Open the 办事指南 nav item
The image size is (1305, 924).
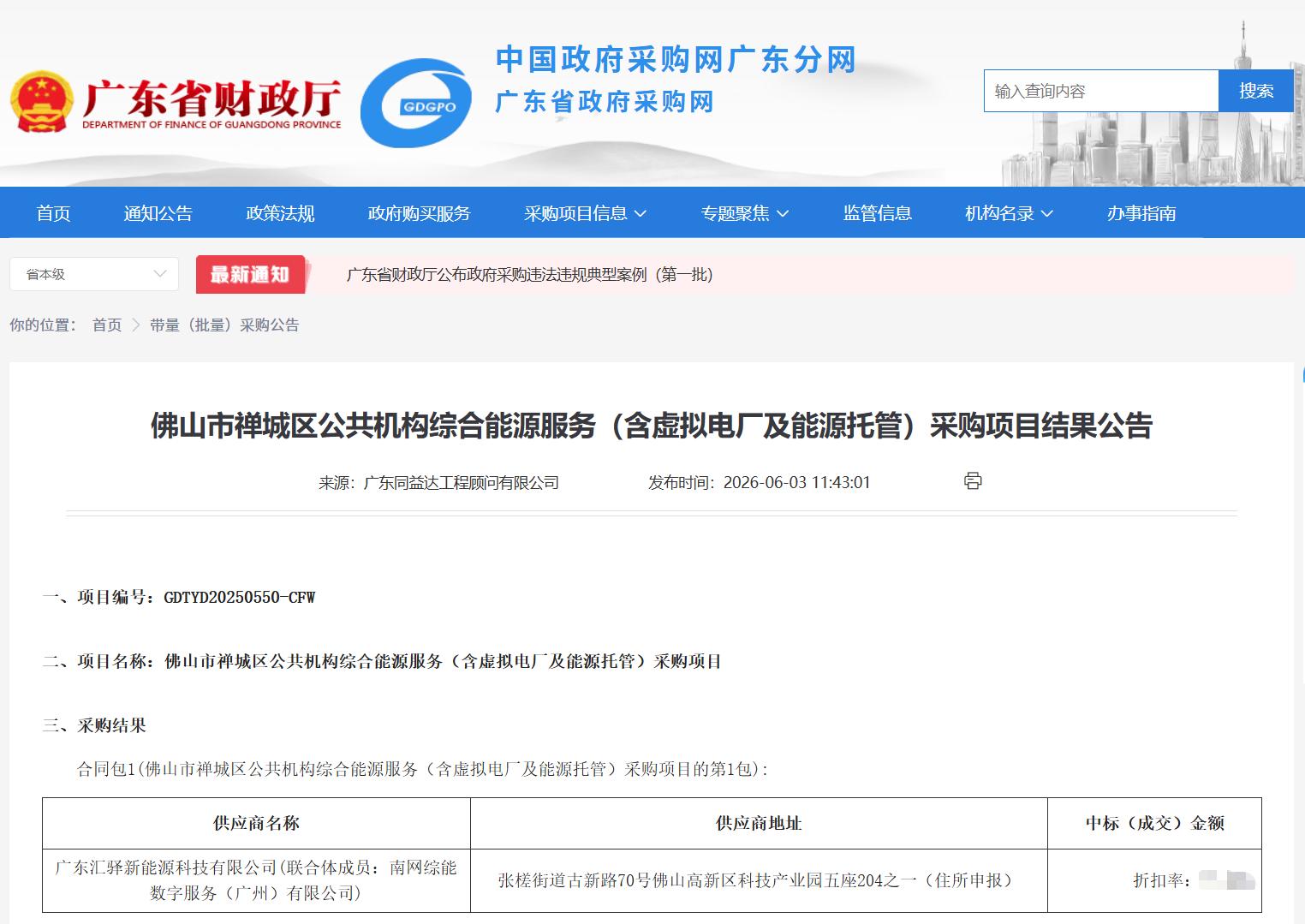(1141, 213)
